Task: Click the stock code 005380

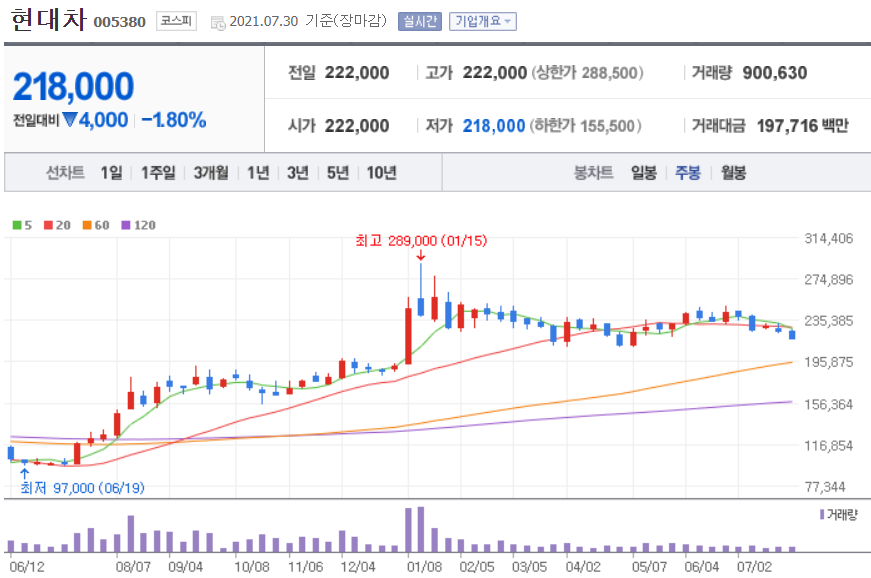Action: tap(119, 22)
